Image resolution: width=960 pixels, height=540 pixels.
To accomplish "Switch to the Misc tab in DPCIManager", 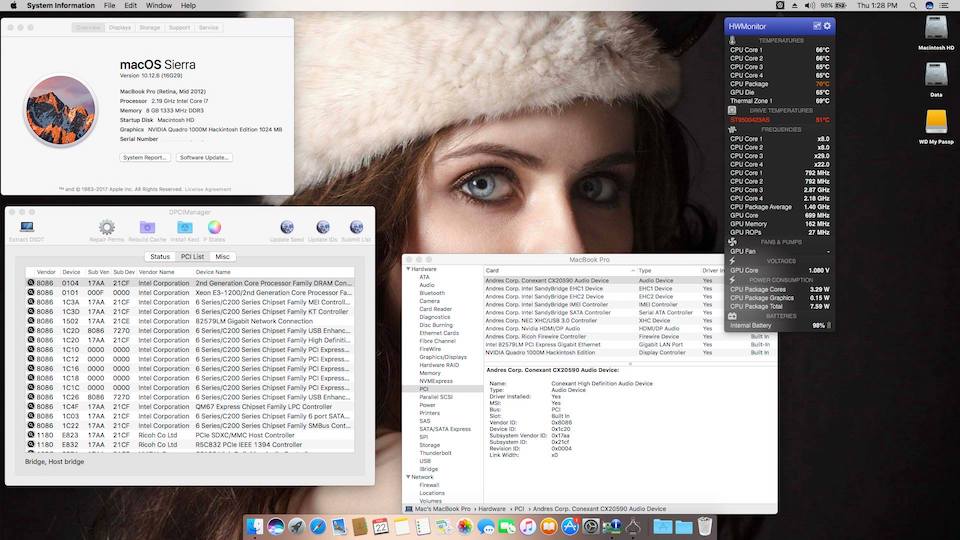I will pyautogui.click(x=222, y=257).
